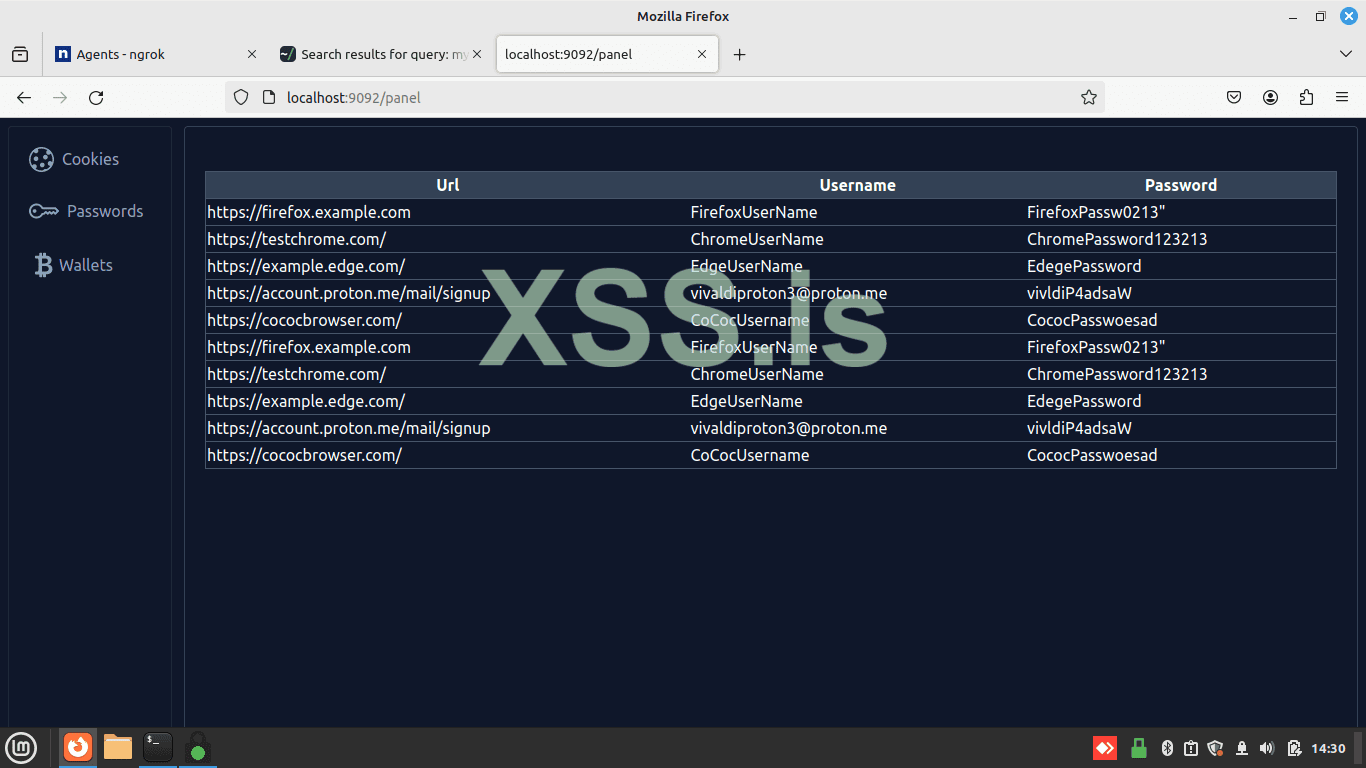Close the Search results tab
The width and height of the screenshot is (1366, 768).
[477, 54]
